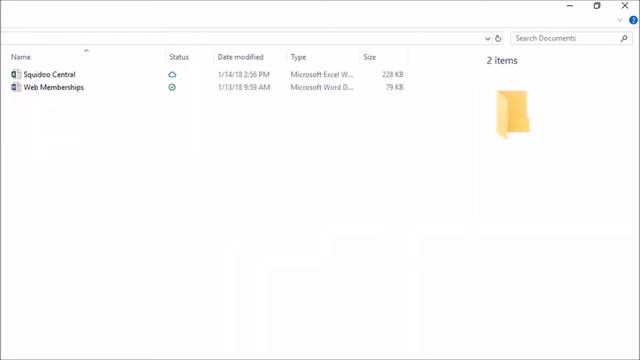
Task: Select the Web Memberships Word file icon
Action: click(16, 87)
